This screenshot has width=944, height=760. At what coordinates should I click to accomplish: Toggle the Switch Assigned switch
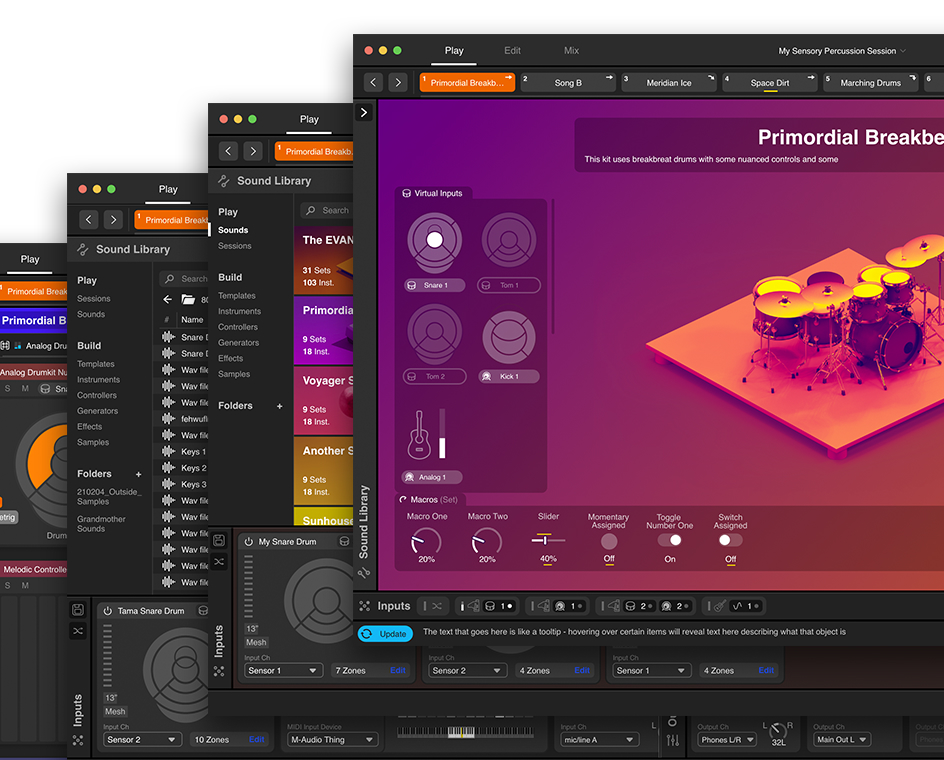[x=730, y=540]
